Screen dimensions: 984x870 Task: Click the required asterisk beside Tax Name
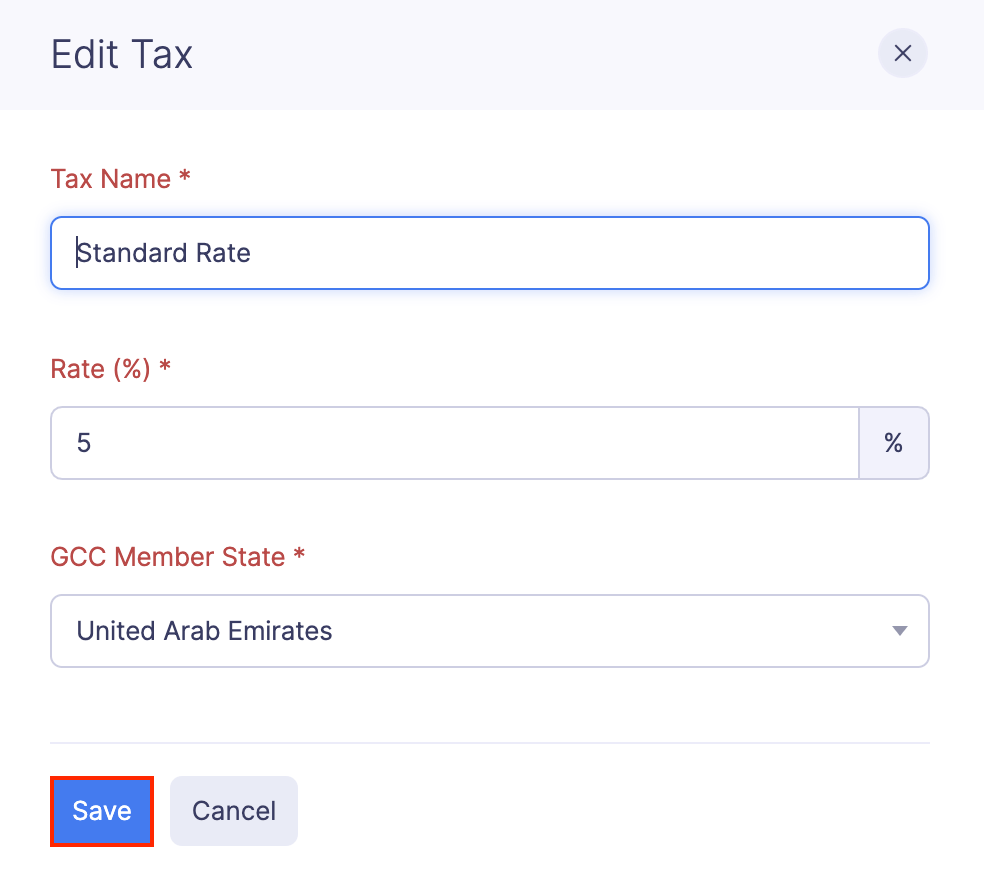[184, 178]
